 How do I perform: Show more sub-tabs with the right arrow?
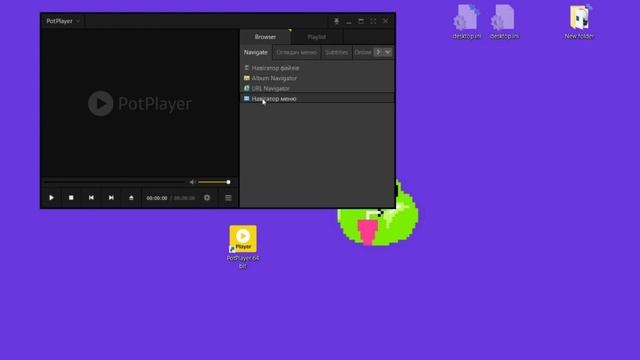pos(378,52)
